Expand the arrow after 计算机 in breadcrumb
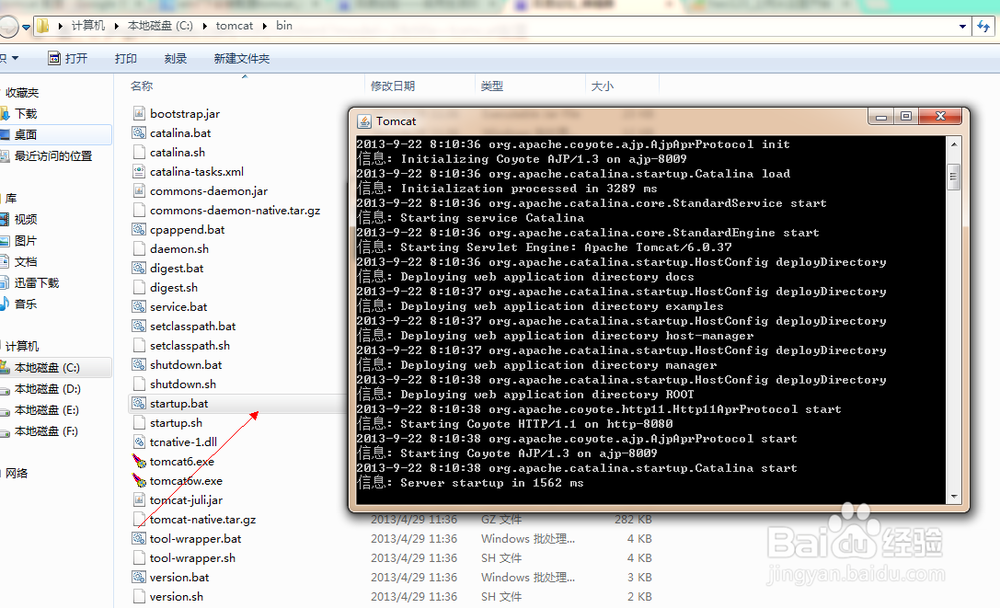 click(117, 26)
